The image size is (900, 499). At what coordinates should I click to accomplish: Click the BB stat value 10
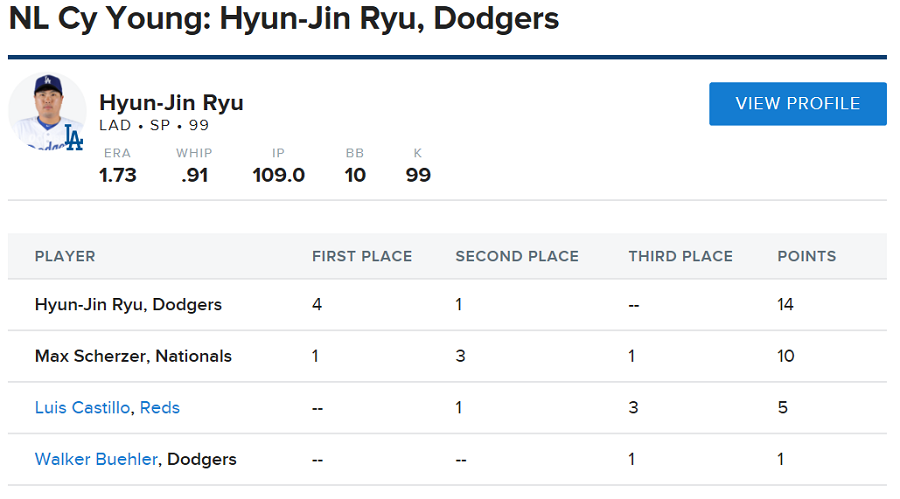pyautogui.click(x=355, y=175)
